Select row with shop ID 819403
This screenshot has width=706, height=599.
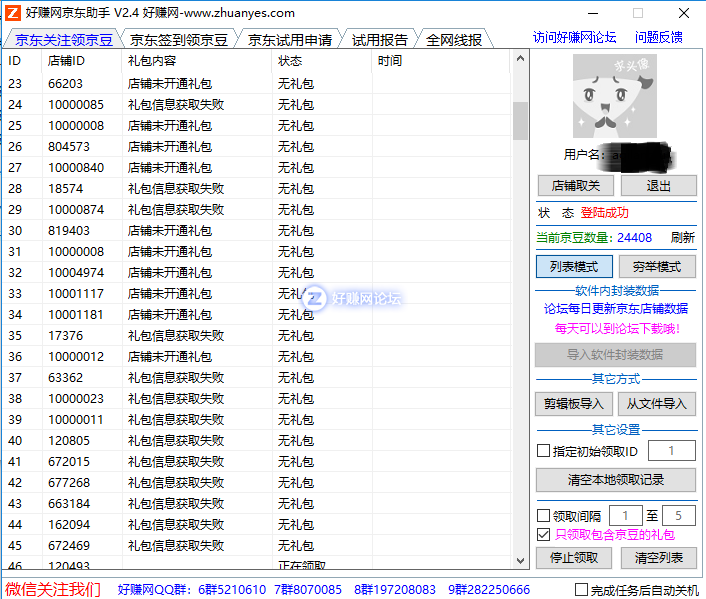(257, 231)
